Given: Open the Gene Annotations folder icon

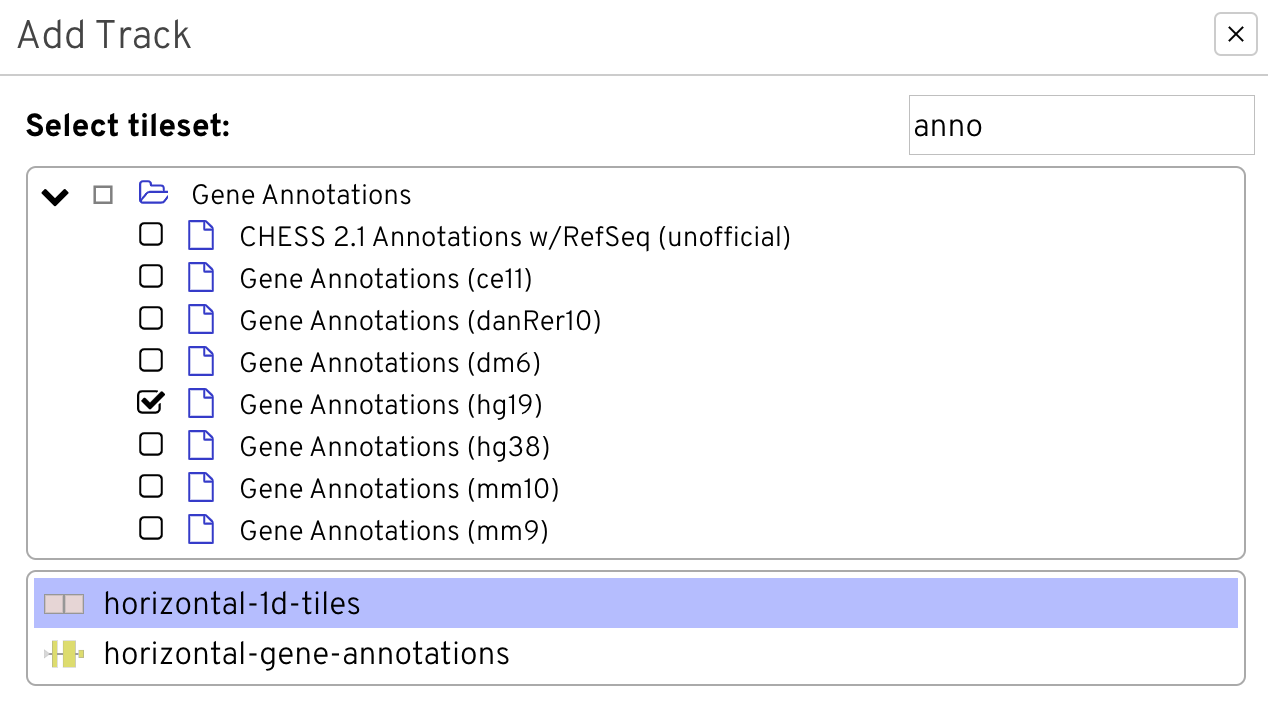Looking at the screenshot, I should (153, 193).
